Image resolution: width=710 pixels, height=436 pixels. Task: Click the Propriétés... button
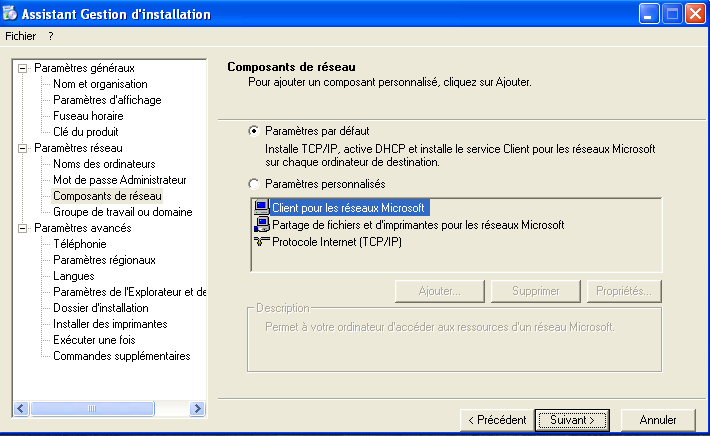624,291
